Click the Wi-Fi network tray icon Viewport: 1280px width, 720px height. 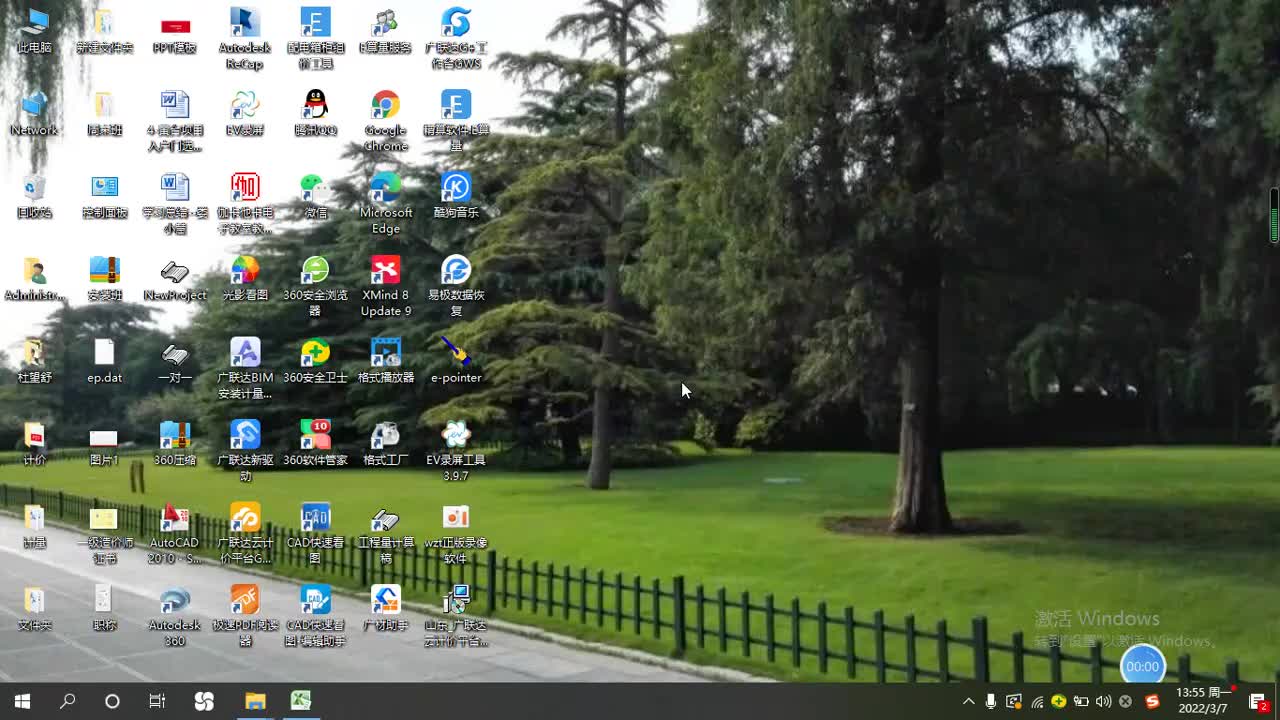pyautogui.click(x=1037, y=701)
